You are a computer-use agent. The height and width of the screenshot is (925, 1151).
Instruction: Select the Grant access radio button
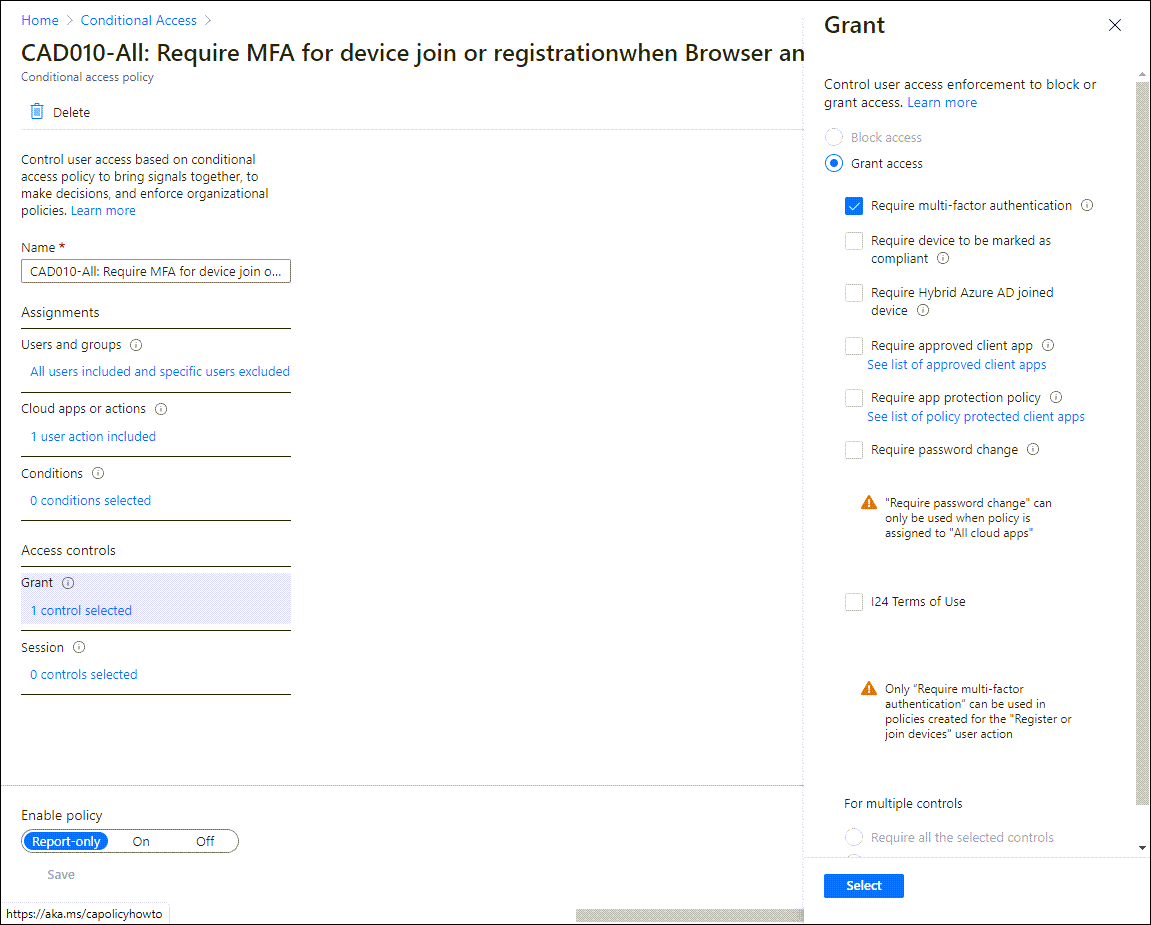click(x=834, y=163)
